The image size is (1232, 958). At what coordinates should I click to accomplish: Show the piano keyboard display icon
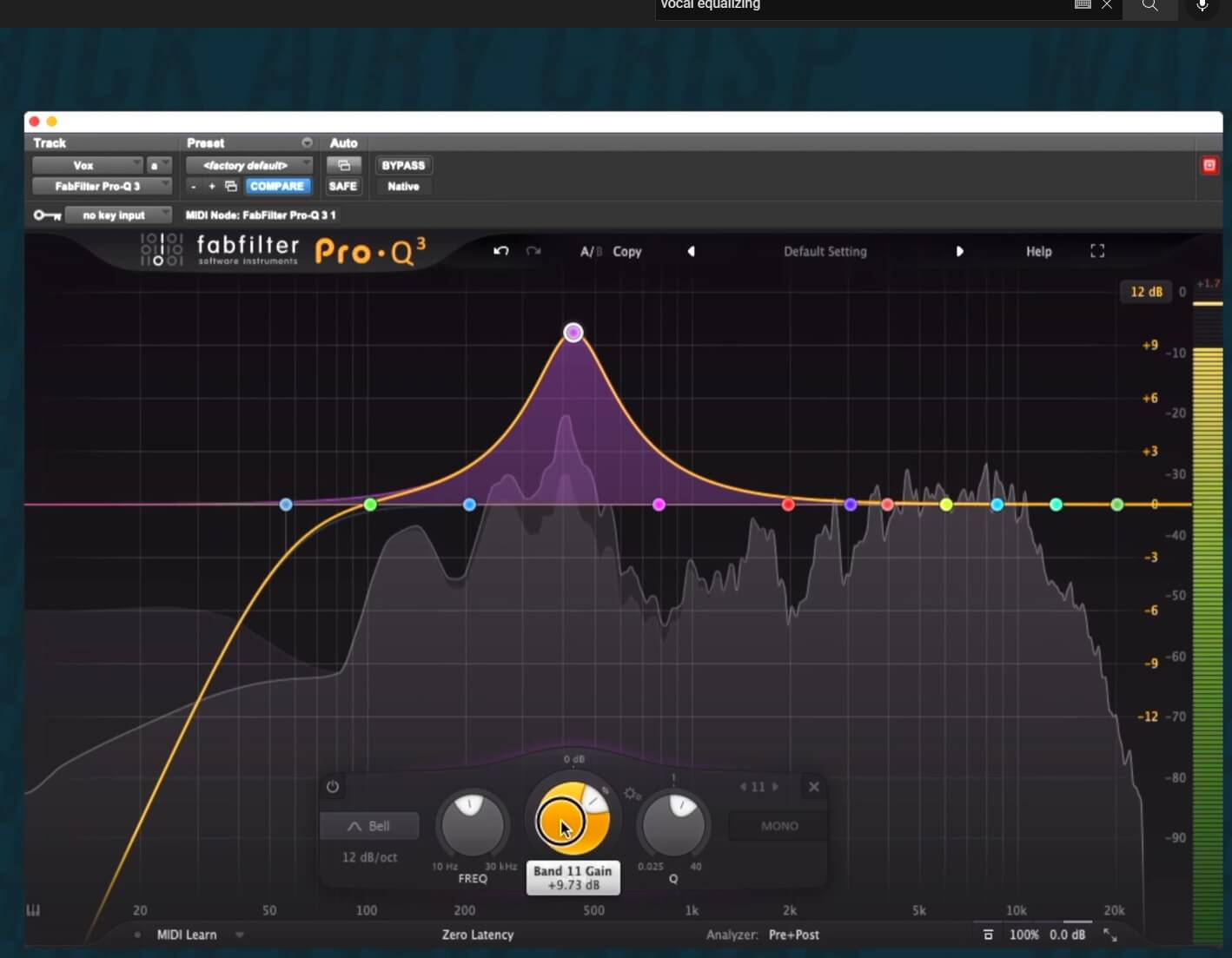(x=34, y=910)
